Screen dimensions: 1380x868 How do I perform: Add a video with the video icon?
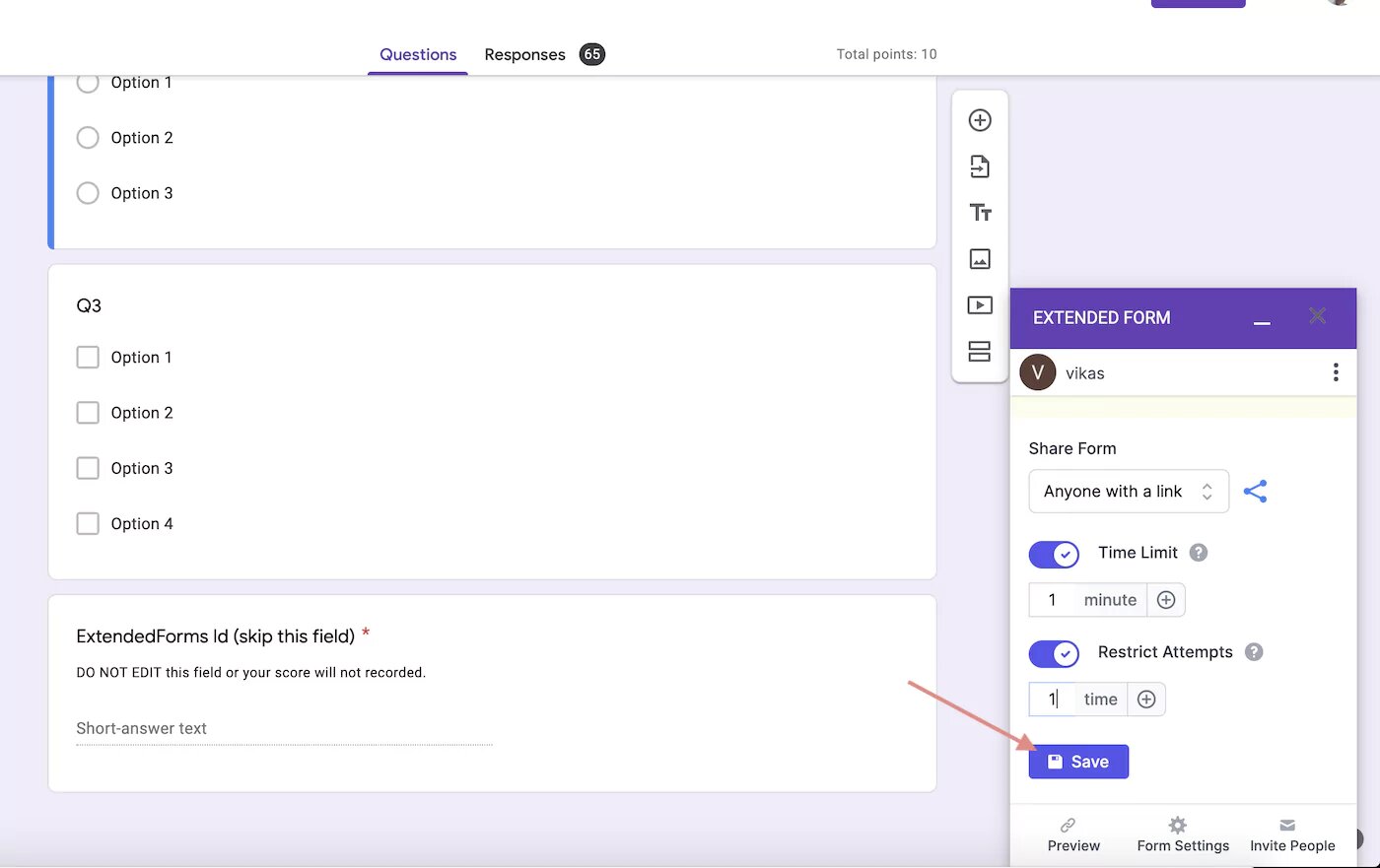click(980, 304)
